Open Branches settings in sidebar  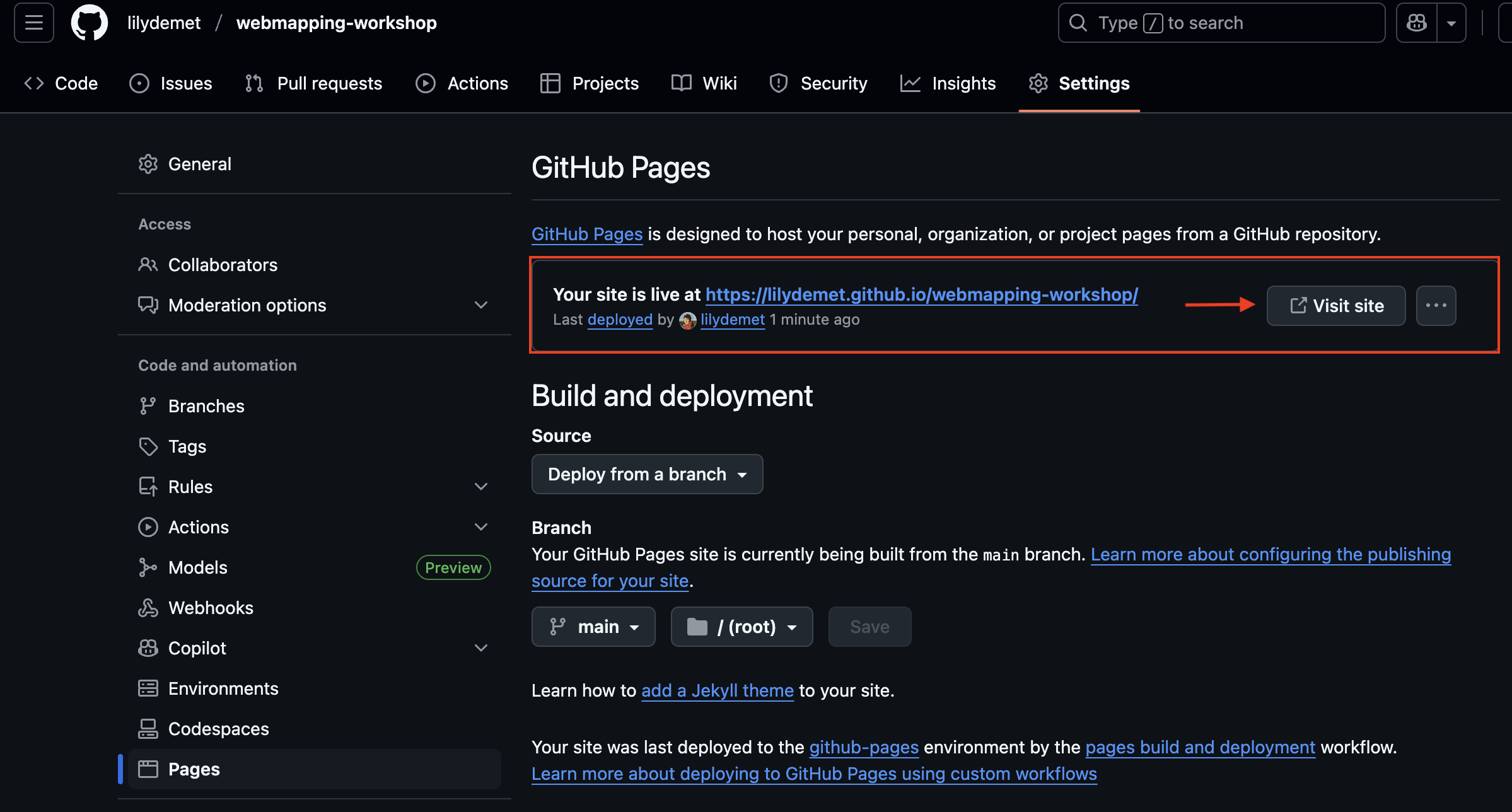pyautogui.click(x=314, y=406)
